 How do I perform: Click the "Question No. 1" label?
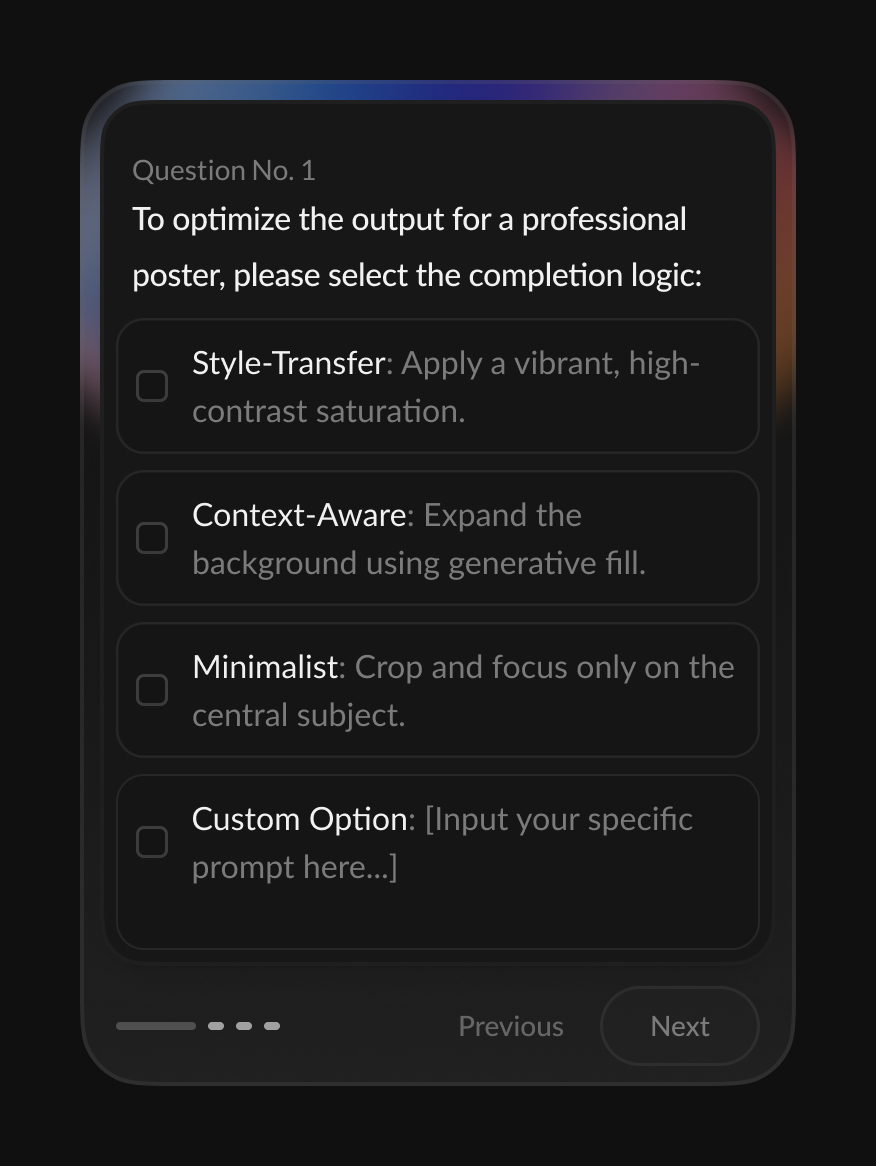tap(224, 171)
